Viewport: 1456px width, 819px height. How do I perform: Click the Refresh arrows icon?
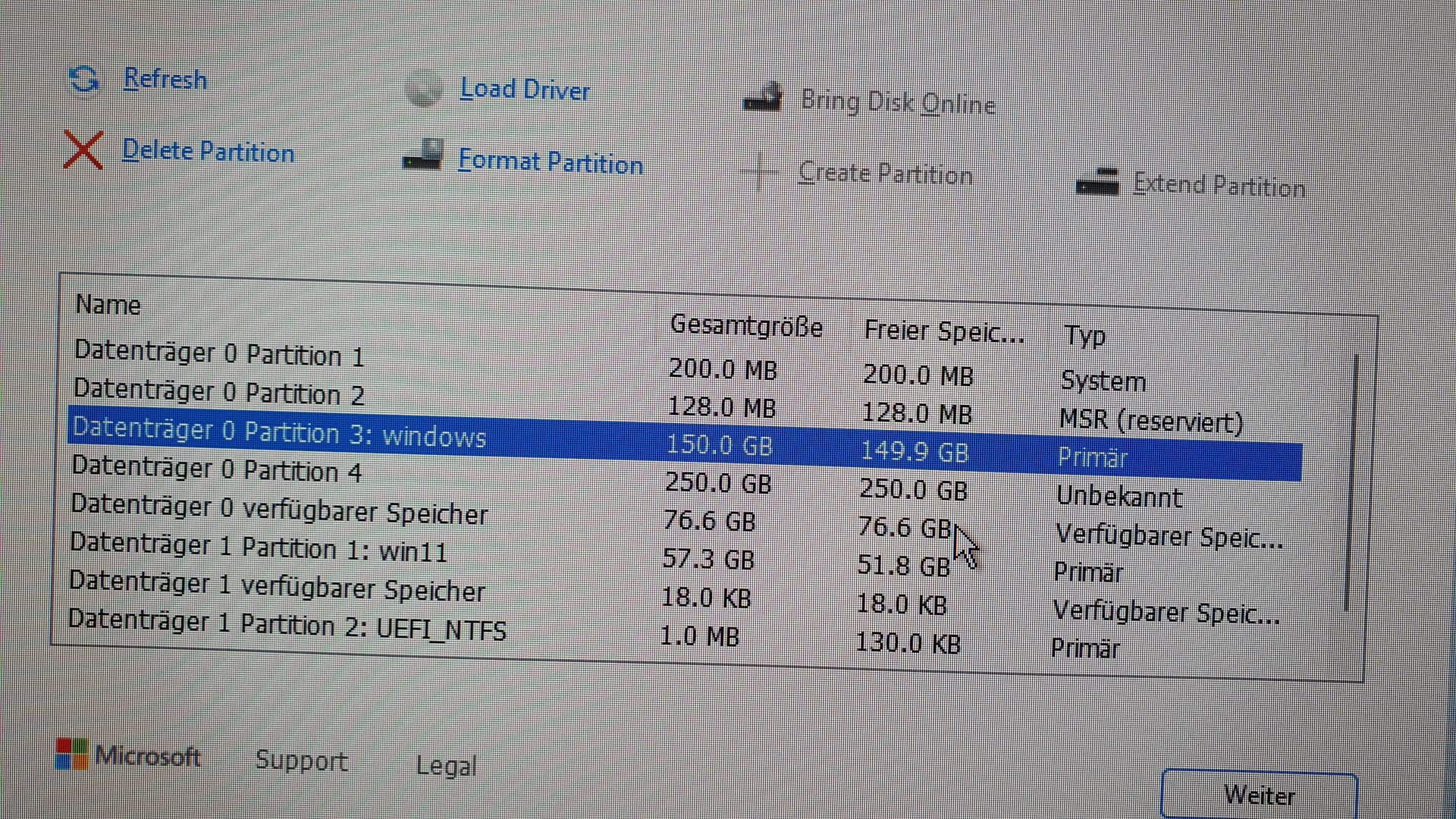pos(83,78)
